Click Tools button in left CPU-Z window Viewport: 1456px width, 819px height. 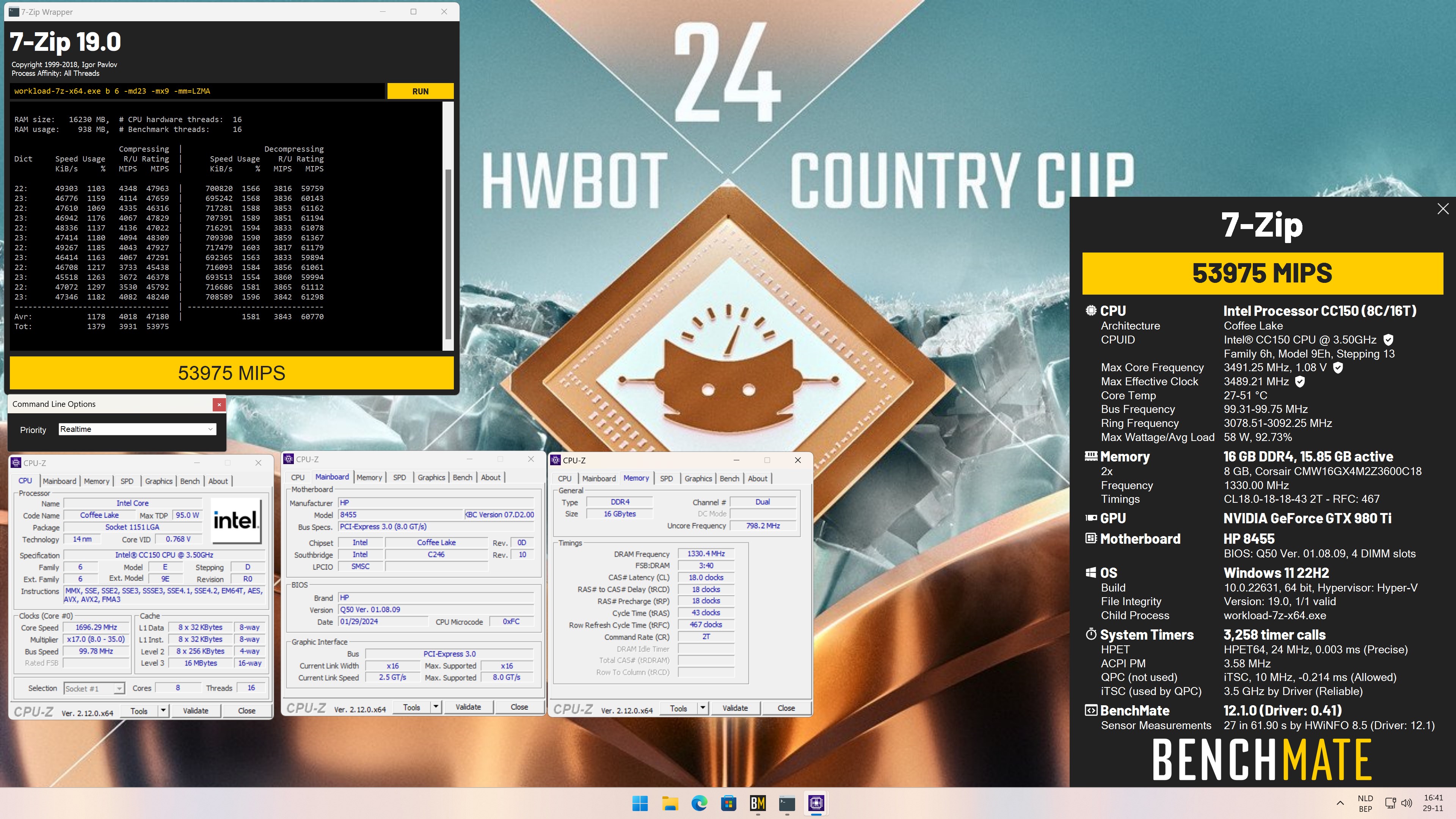[x=139, y=711]
